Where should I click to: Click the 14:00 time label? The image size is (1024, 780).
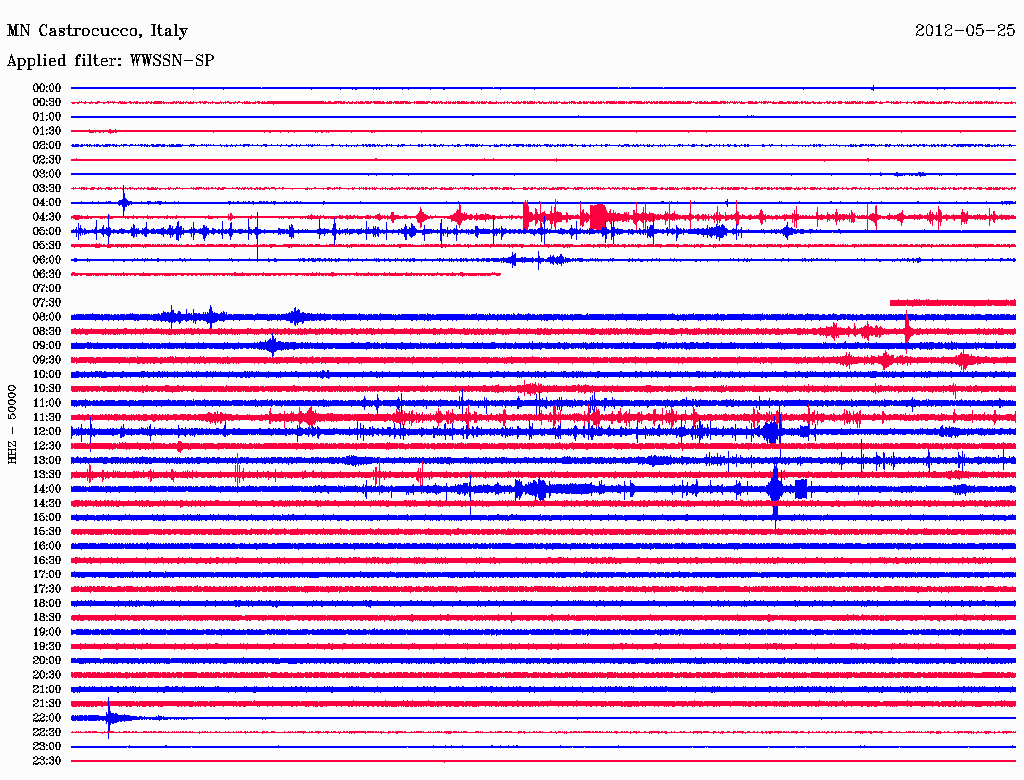(47, 489)
